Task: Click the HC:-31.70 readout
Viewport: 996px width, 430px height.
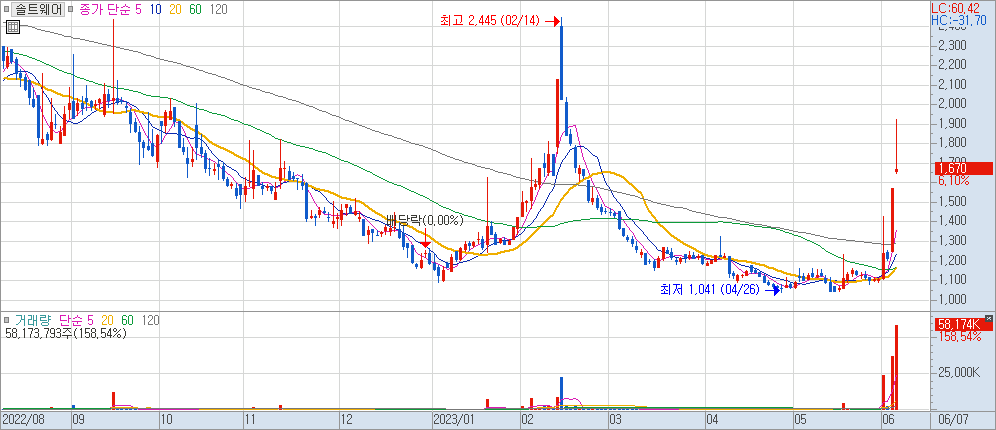Action: pos(959,20)
